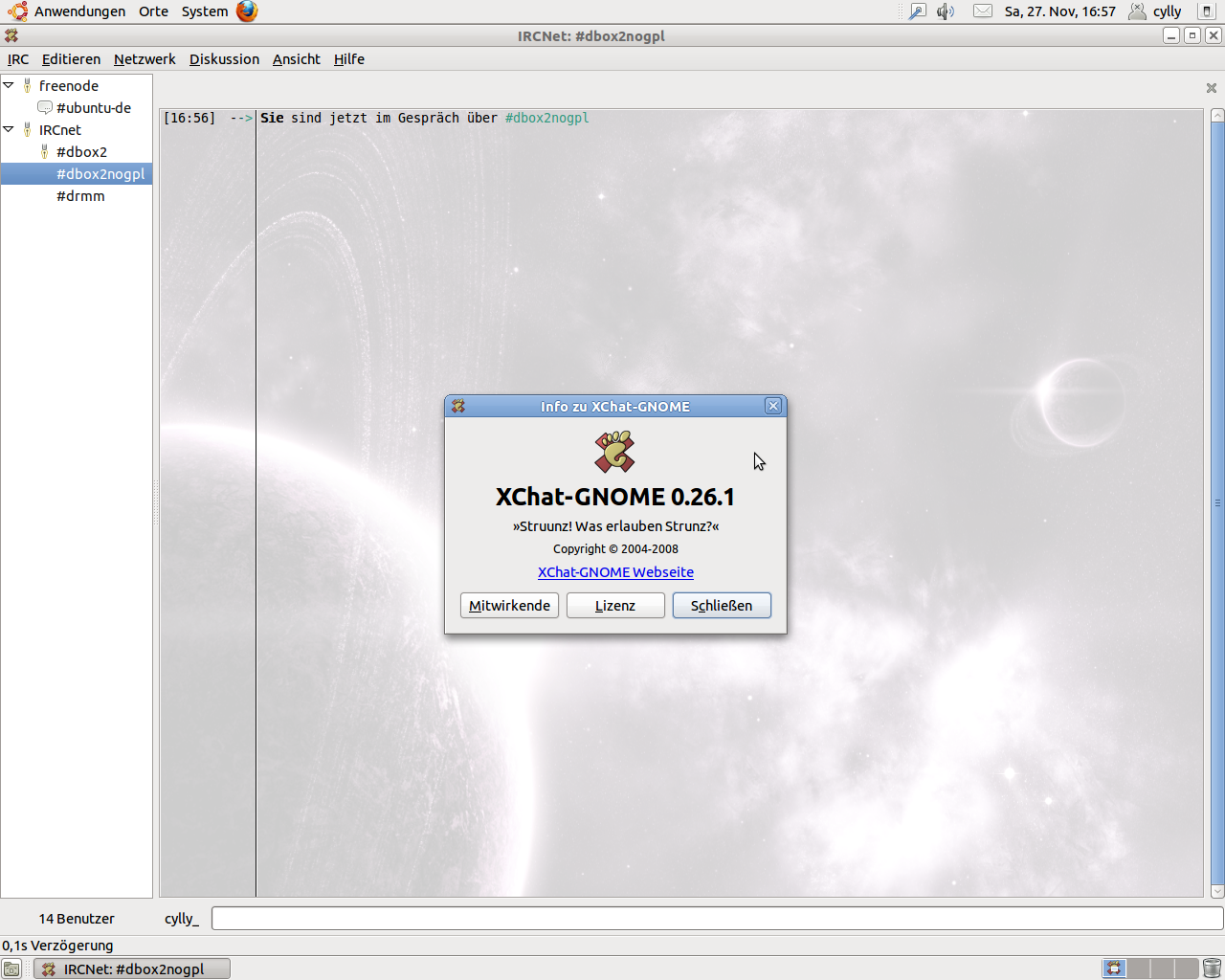
Task: Click the chat scrollbar down arrow
Action: tap(1217, 891)
